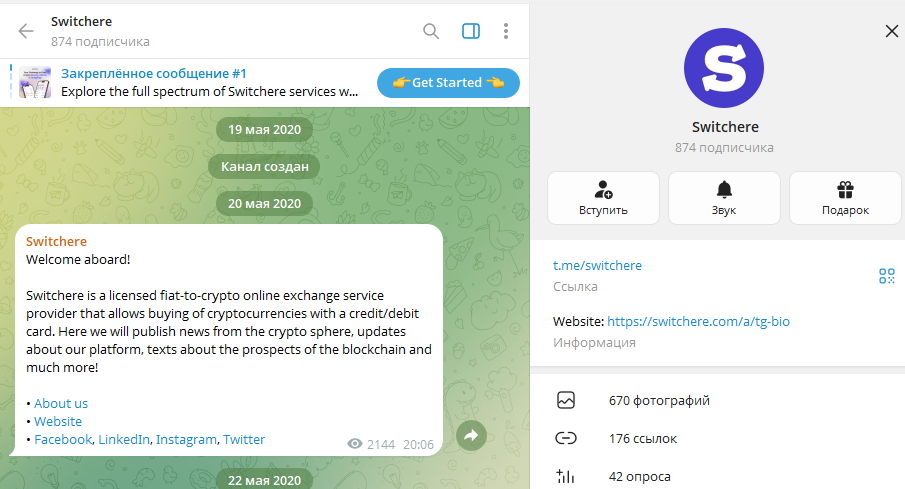Screen dimensions: 905x489
Task: Open pinned message #1
Action: coord(210,83)
